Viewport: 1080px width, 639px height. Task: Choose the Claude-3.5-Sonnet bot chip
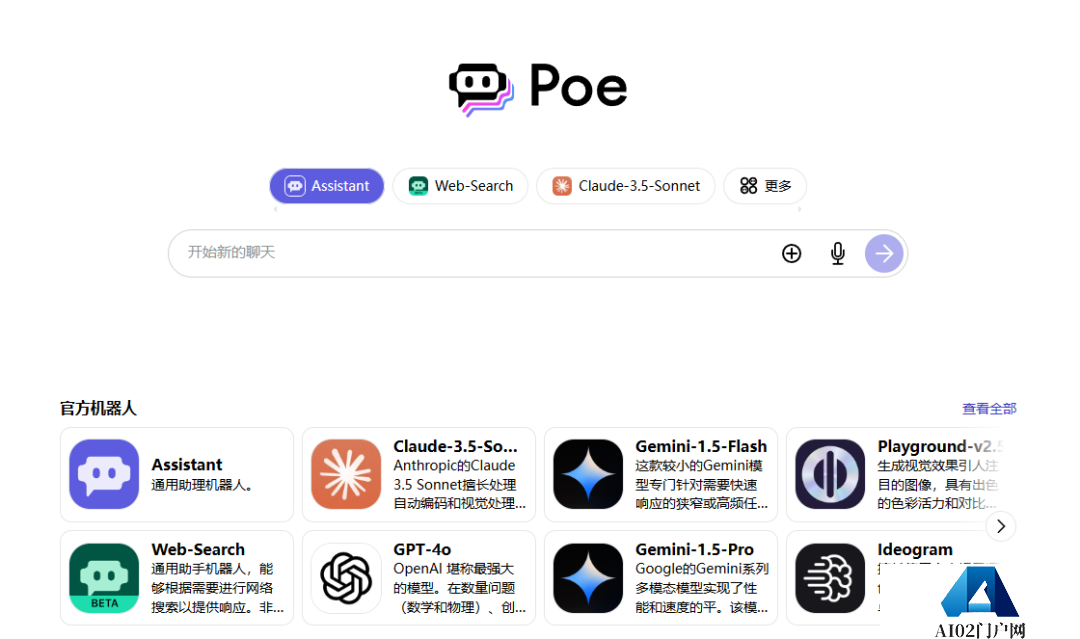click(625, 186)
